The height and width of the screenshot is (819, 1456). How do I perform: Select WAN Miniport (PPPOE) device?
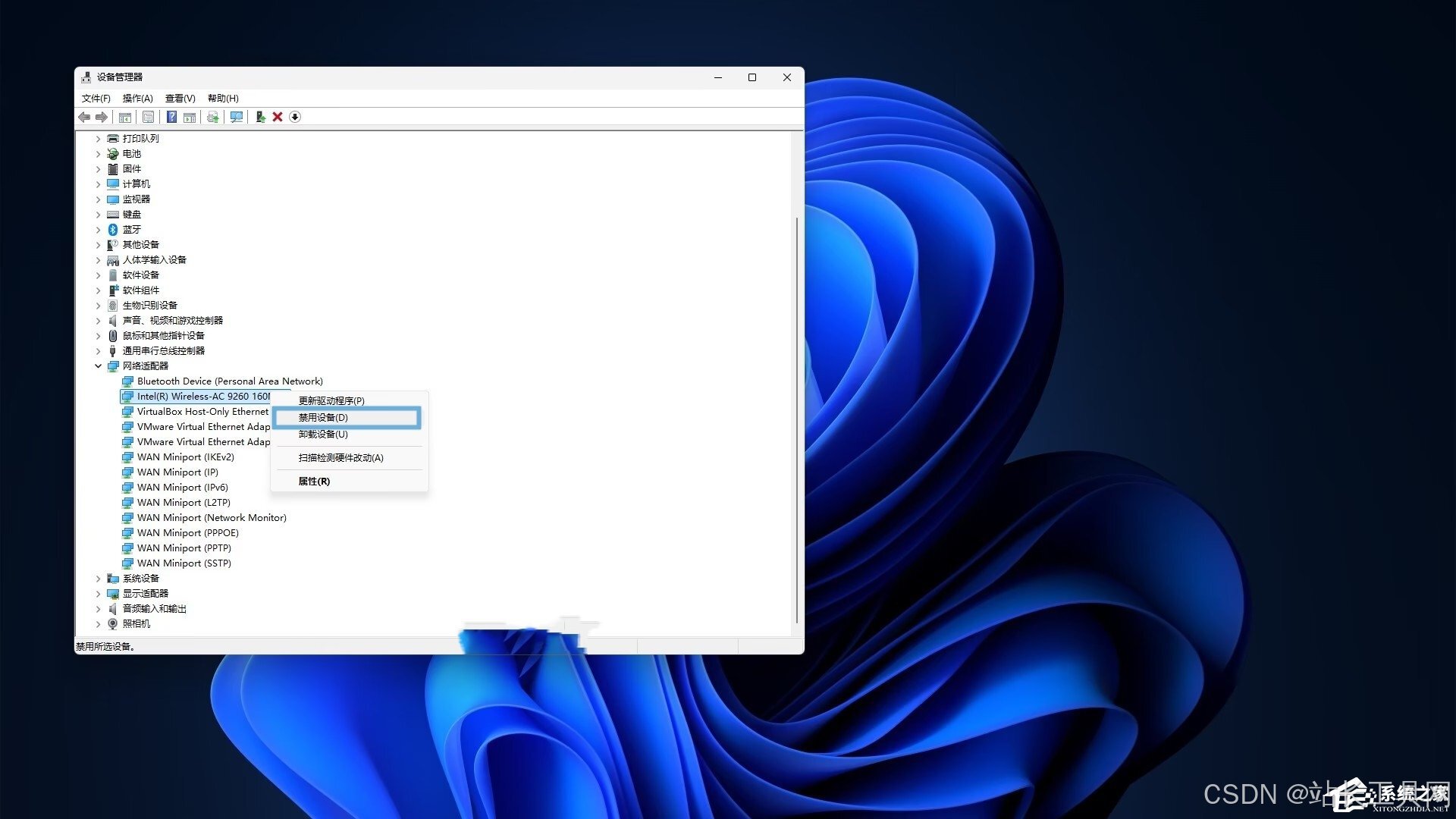pyautogui.click(x=187, y=532)
